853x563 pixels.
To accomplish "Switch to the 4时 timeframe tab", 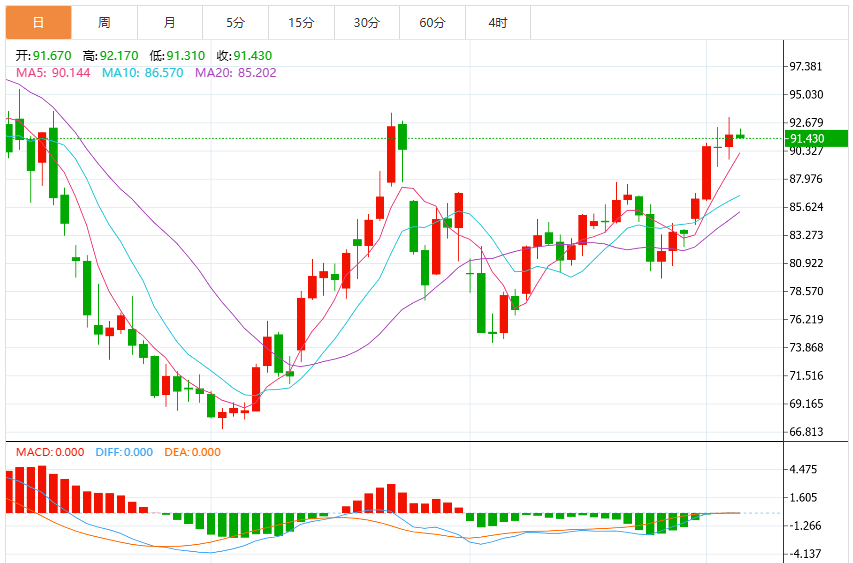I will click(x=498, y=23).
